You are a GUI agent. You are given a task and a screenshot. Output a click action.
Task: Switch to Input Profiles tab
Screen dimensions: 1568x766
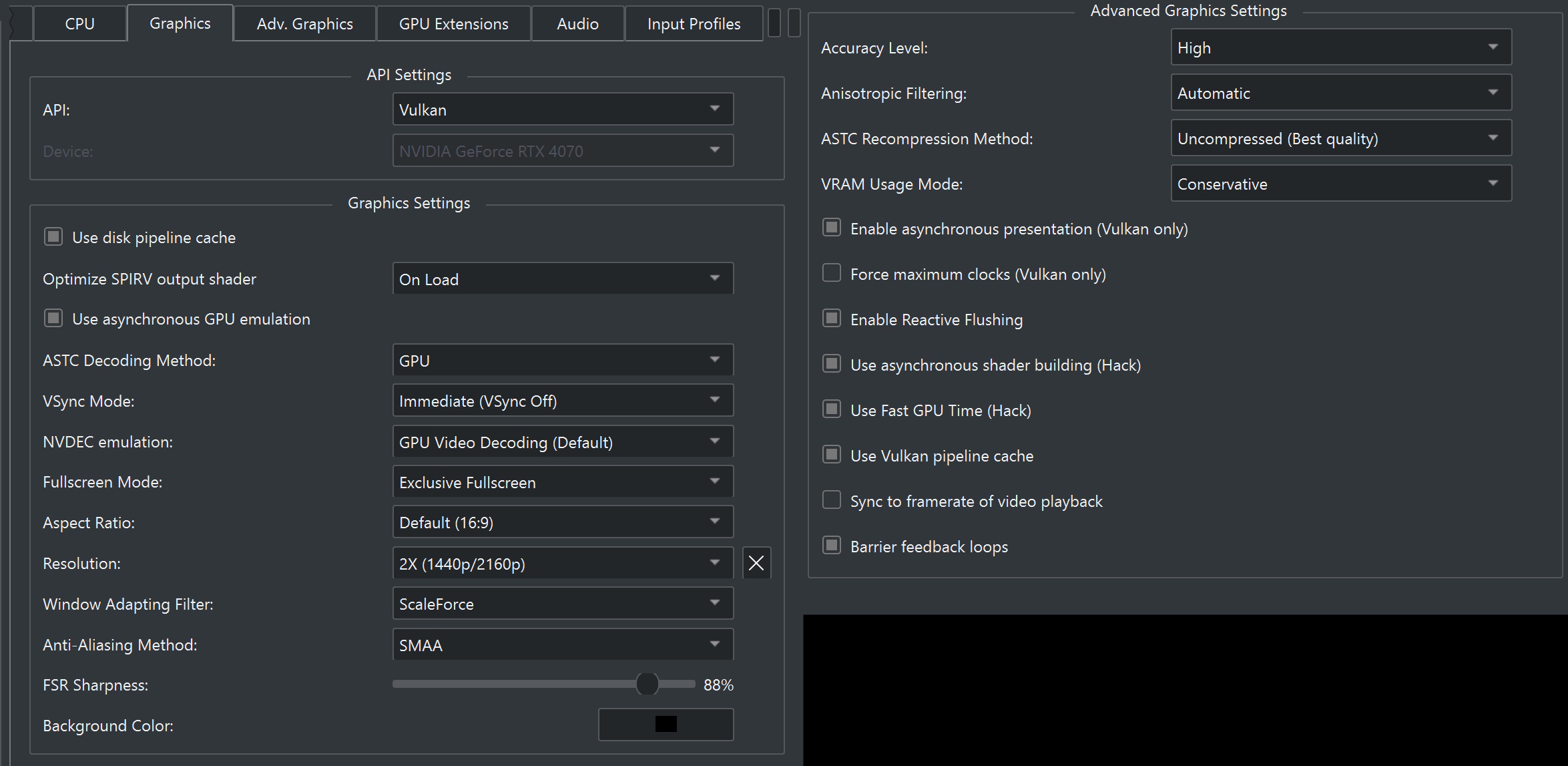click(694, 23)
